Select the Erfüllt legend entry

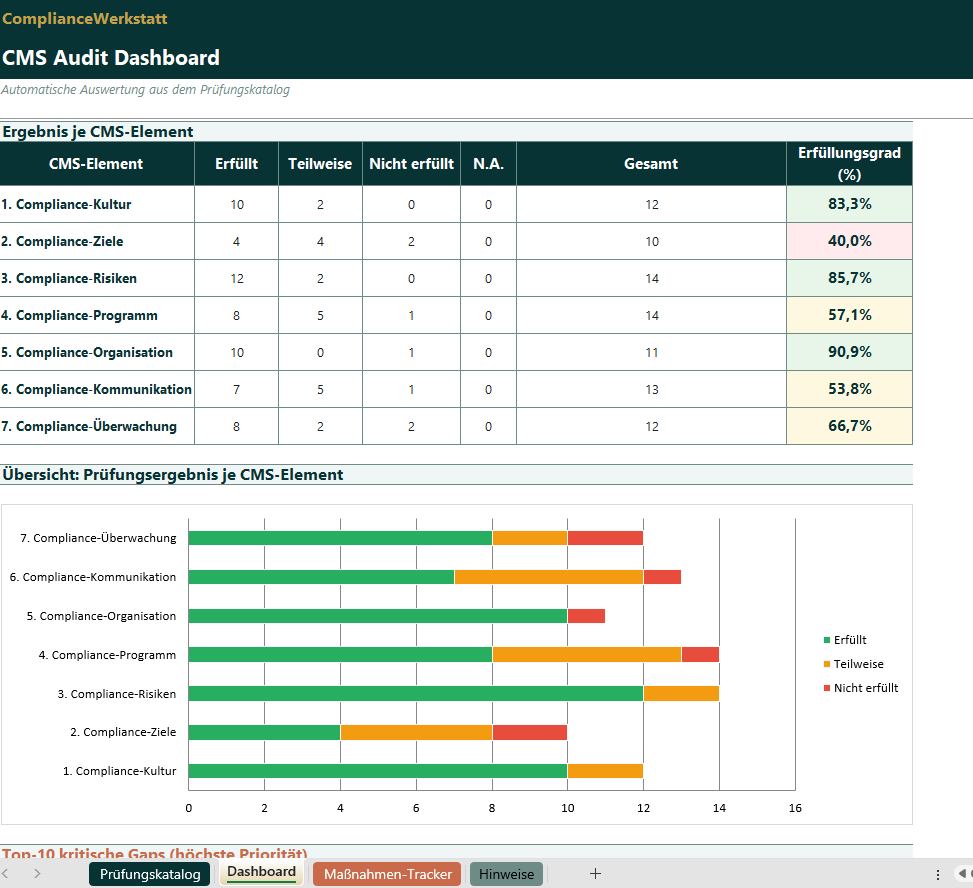[850, 639]
